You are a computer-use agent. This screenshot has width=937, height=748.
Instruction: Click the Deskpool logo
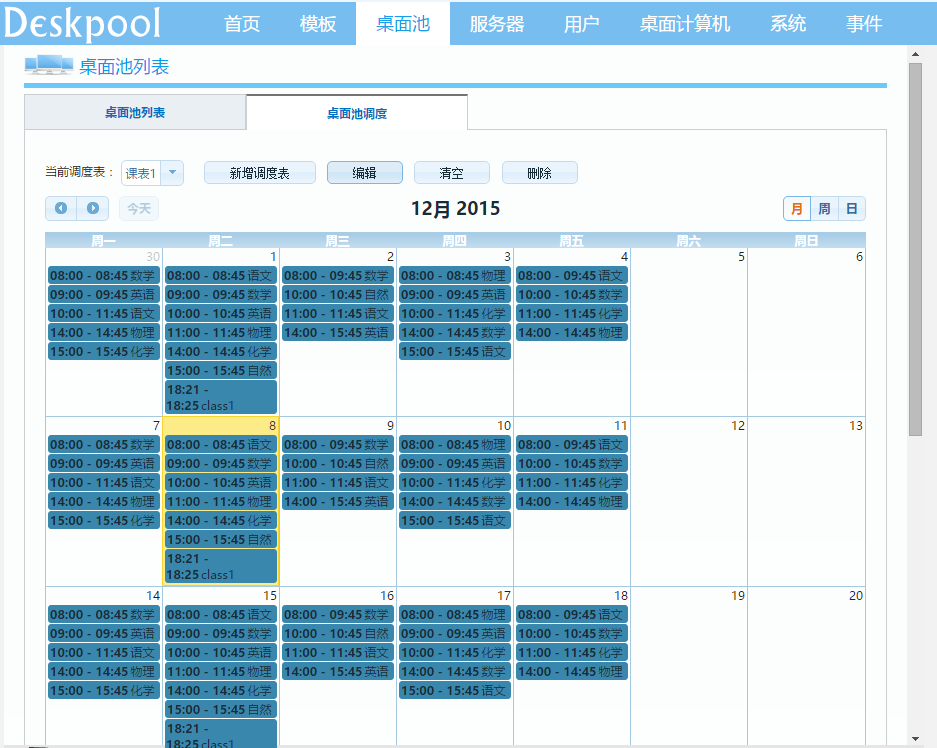(82, 24)
